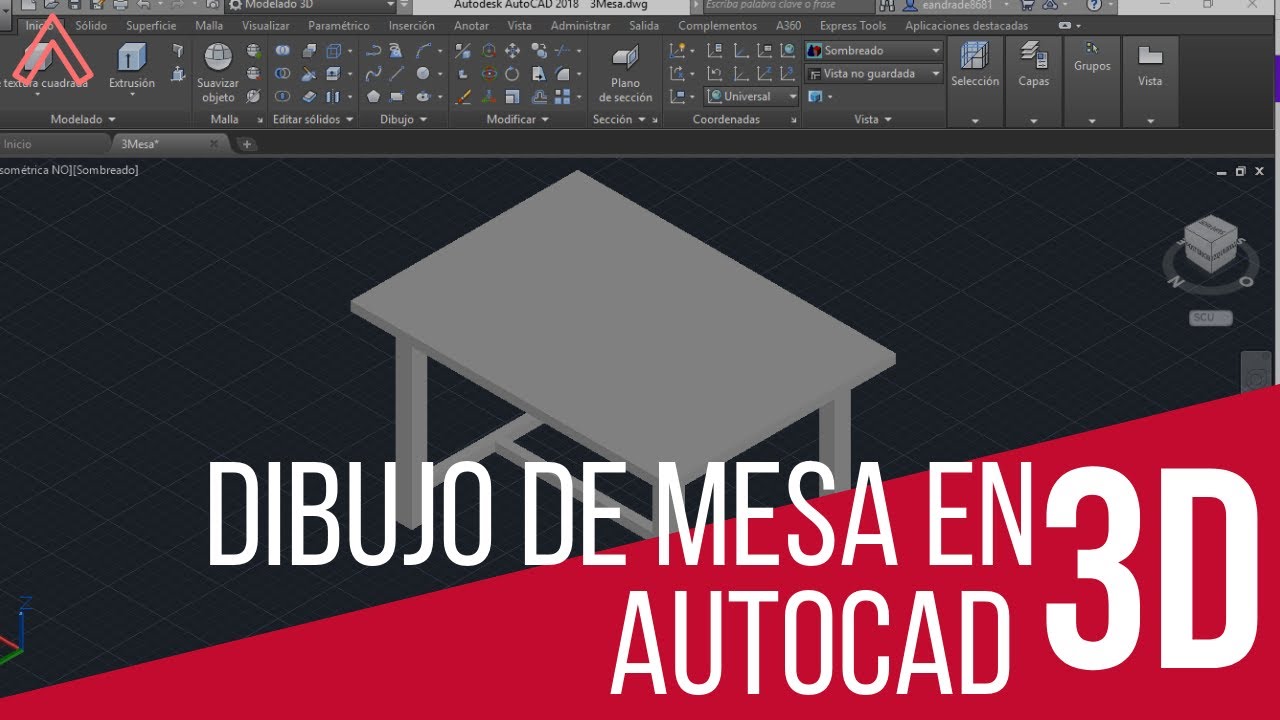
Task: Select the Line drawing tool
Action: coord(397,73)
